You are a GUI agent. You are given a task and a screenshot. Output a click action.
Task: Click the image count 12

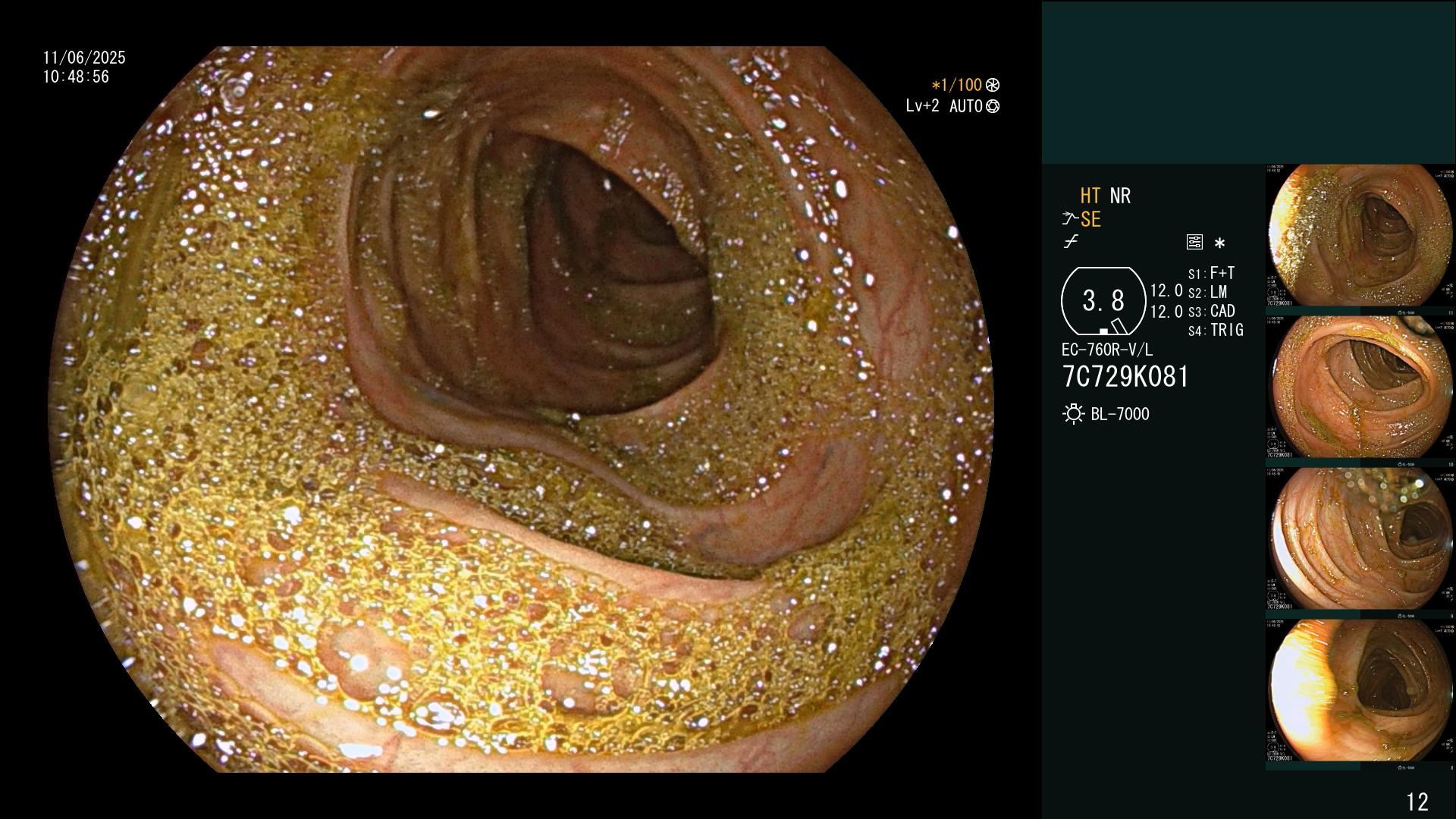point(1417,802)
